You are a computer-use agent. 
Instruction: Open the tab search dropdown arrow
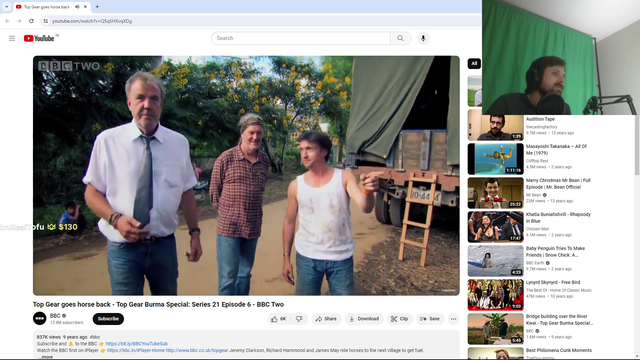(6, 7)
